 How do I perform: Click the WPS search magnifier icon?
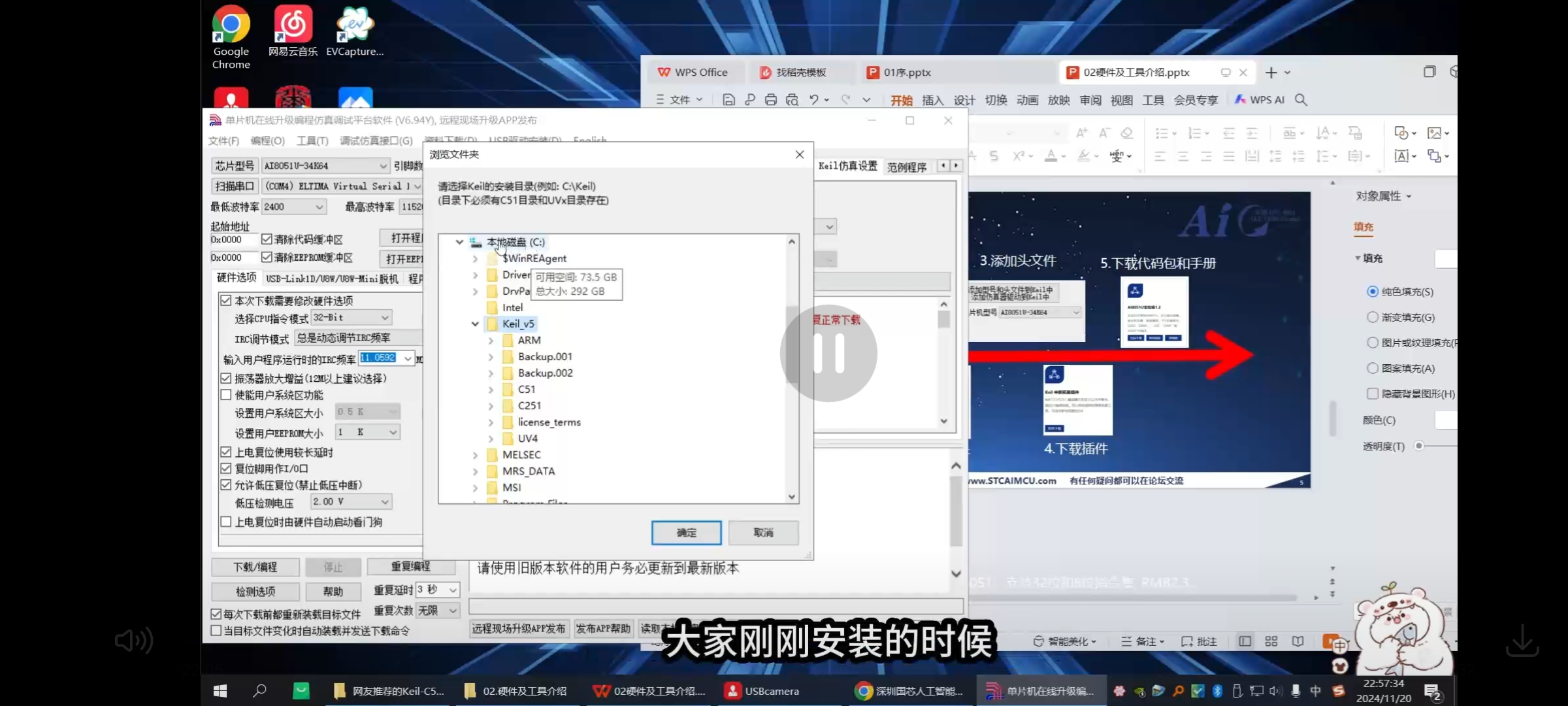1301,99
